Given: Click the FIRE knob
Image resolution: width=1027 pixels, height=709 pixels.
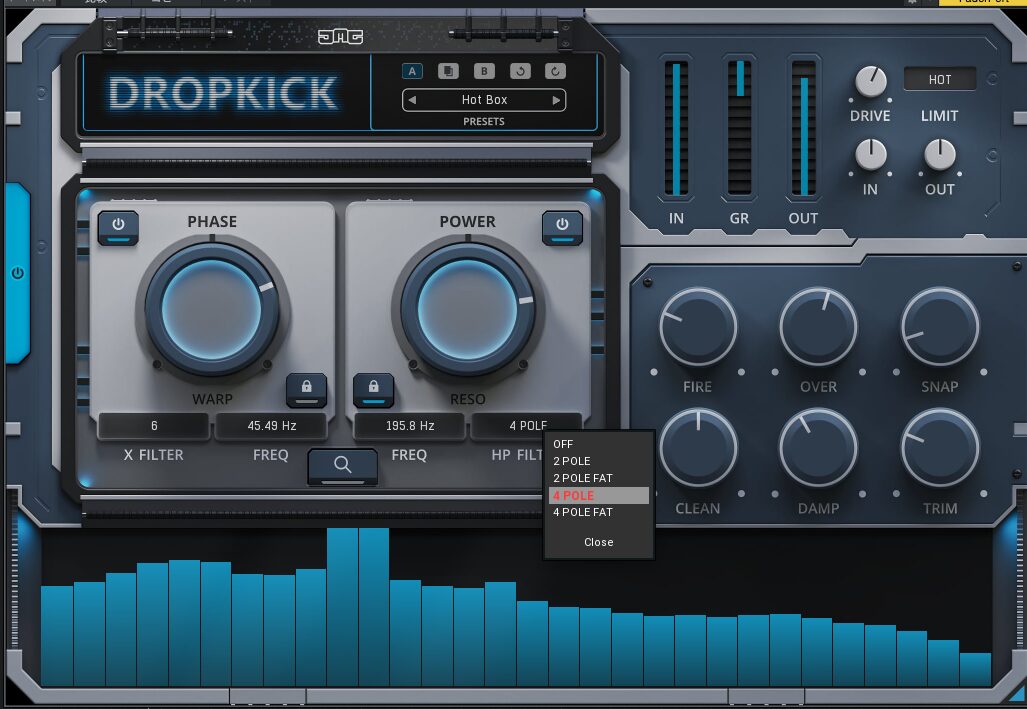Looking at the screenshot, I should [x=698, y=326].
